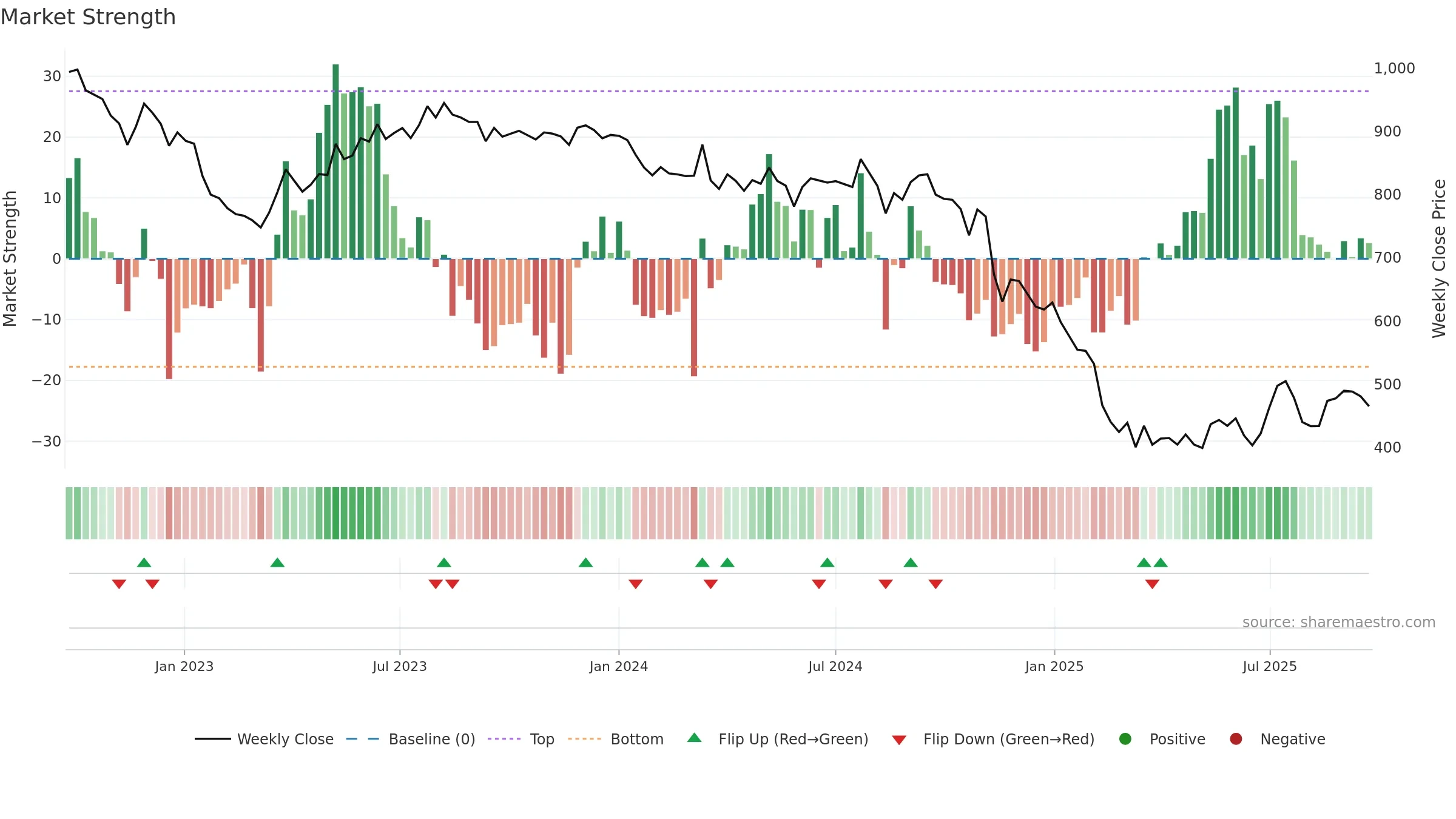The image size is (1456, 819).
Task: Toggle the Negative legend label
Action: click(x=1293, y=739)
